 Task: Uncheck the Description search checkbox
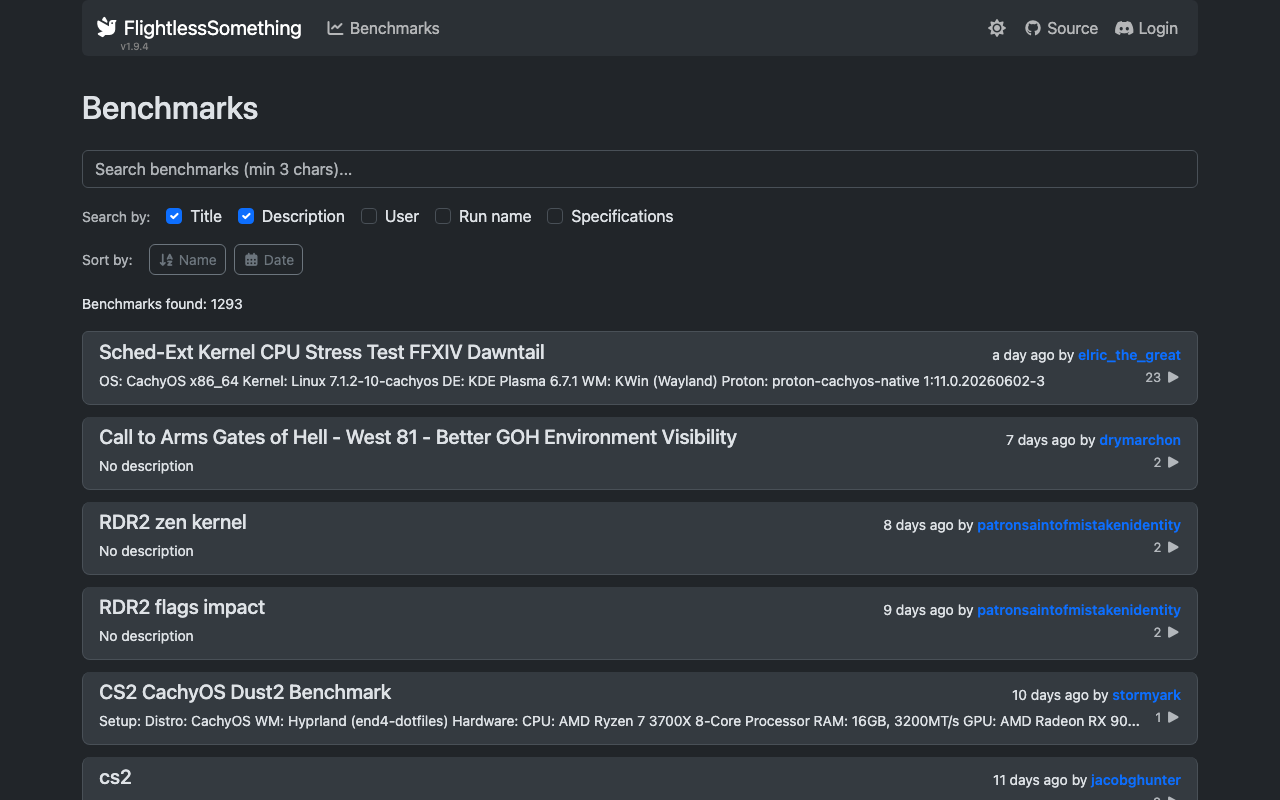pos(246,216)
